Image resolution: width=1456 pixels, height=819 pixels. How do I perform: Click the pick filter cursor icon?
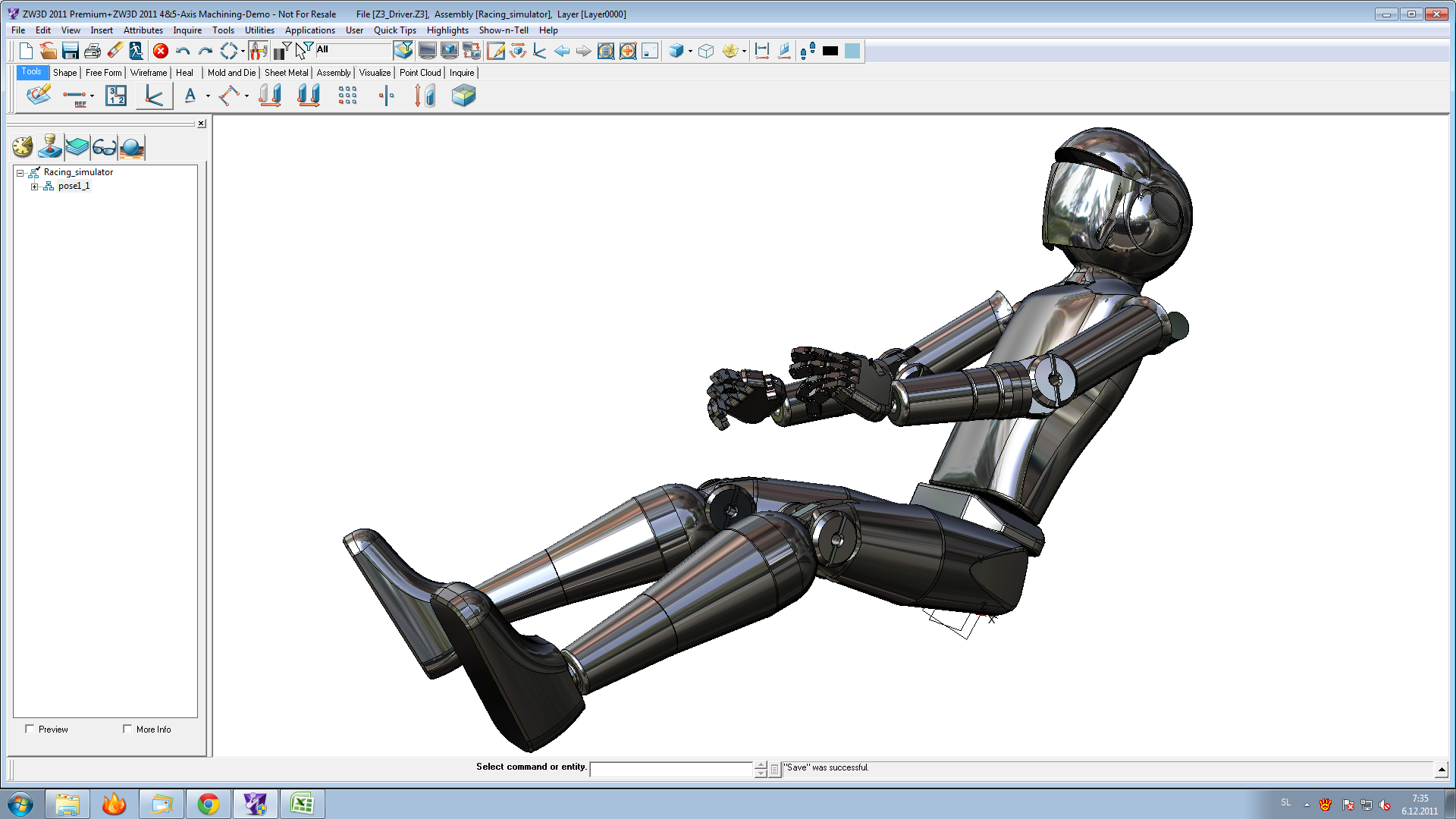pos(303,51)
